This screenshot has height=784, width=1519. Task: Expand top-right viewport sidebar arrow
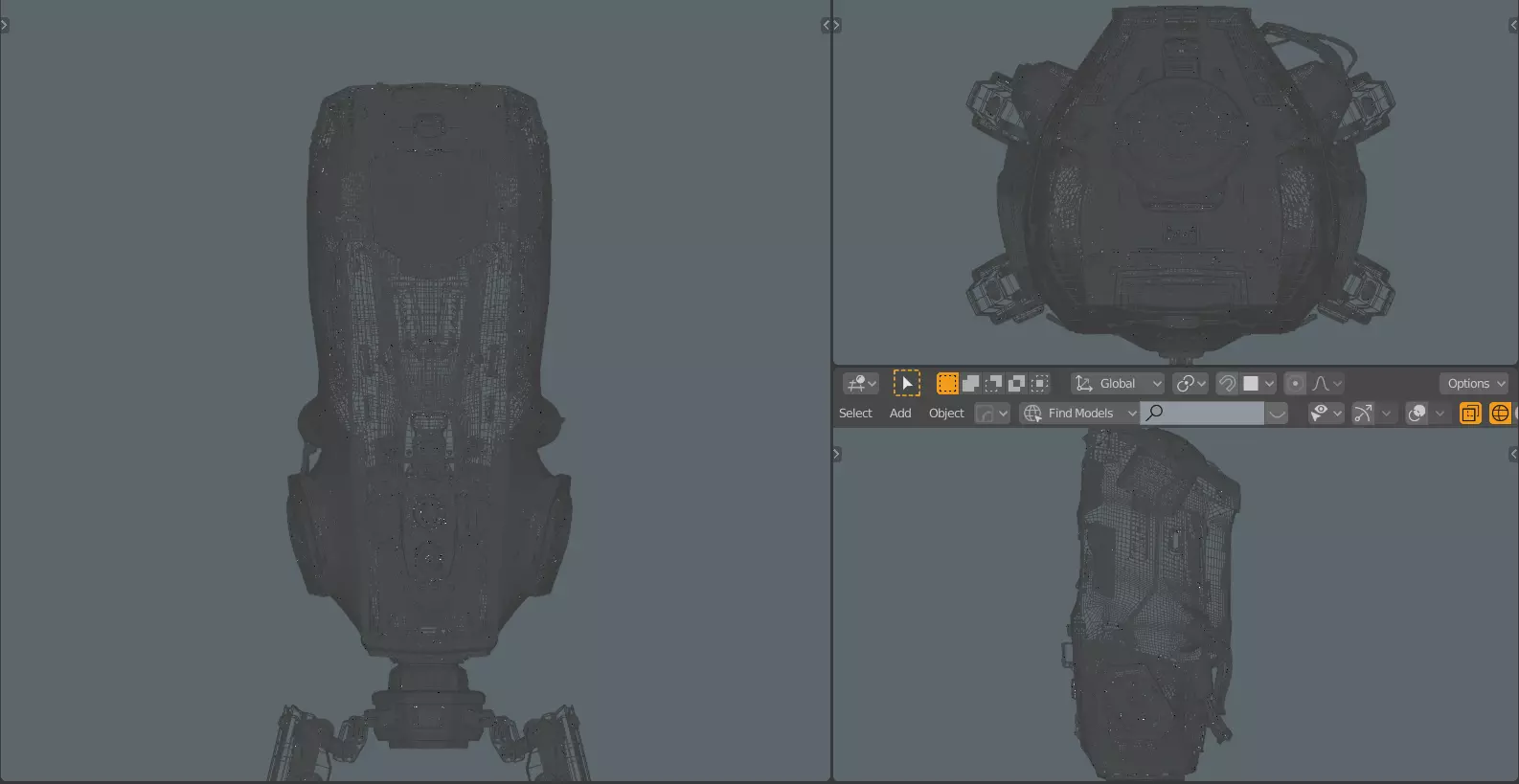[1513, 25]
